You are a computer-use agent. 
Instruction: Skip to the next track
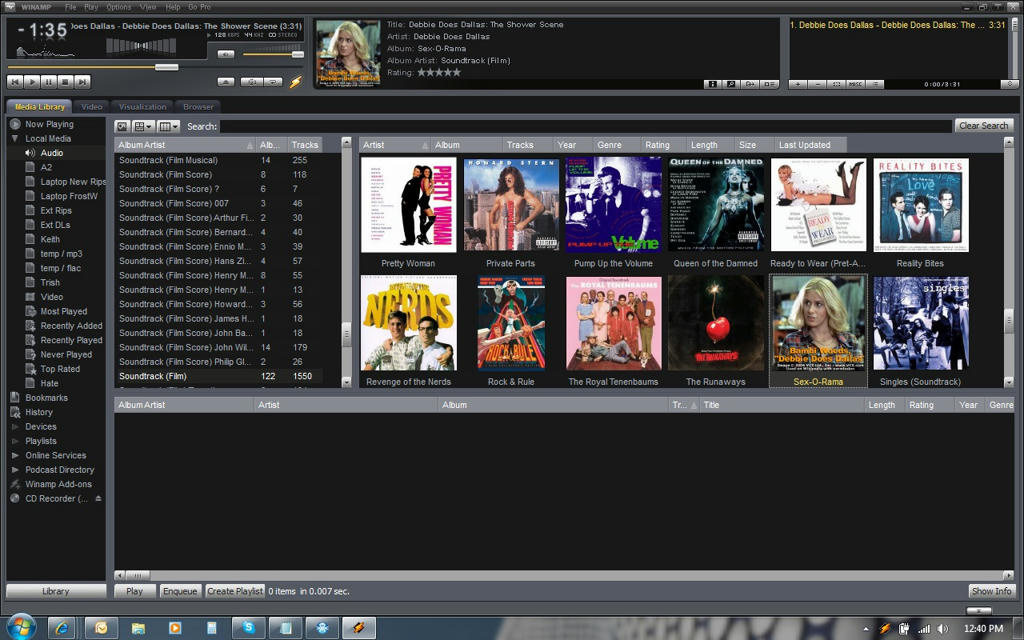pos(82,82)
